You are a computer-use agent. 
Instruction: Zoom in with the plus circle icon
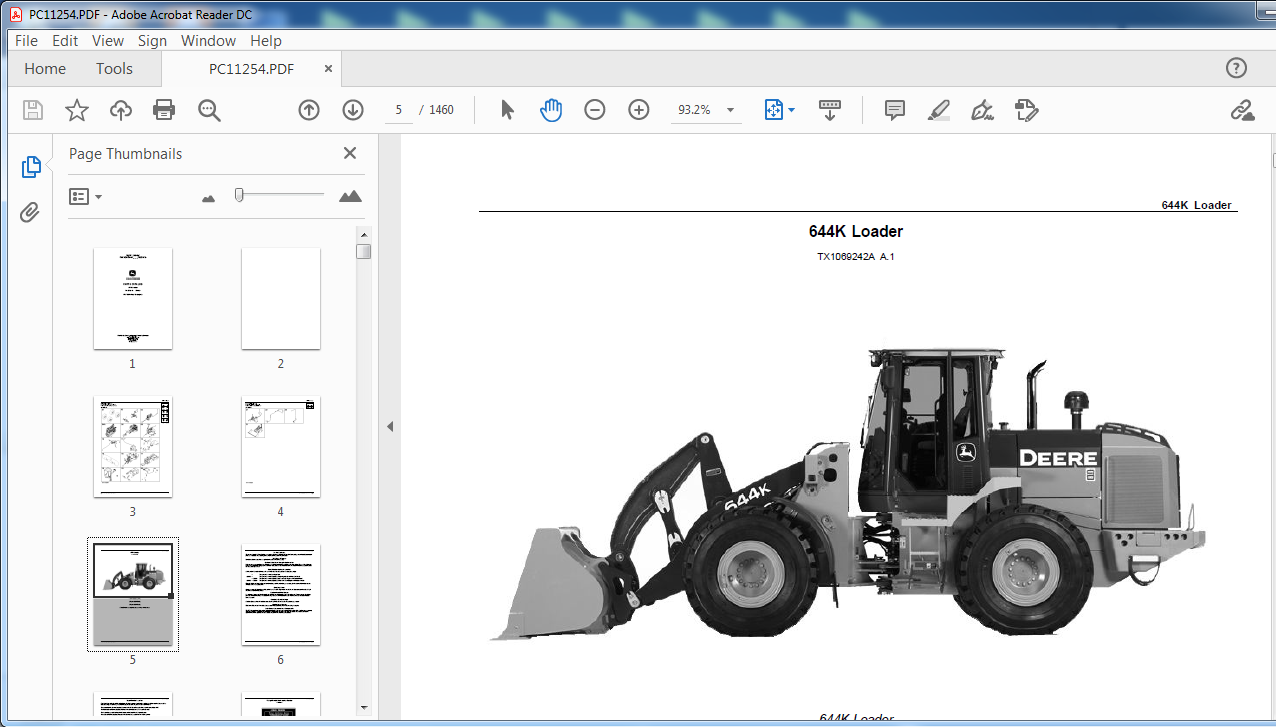click(x=639, y=110)
